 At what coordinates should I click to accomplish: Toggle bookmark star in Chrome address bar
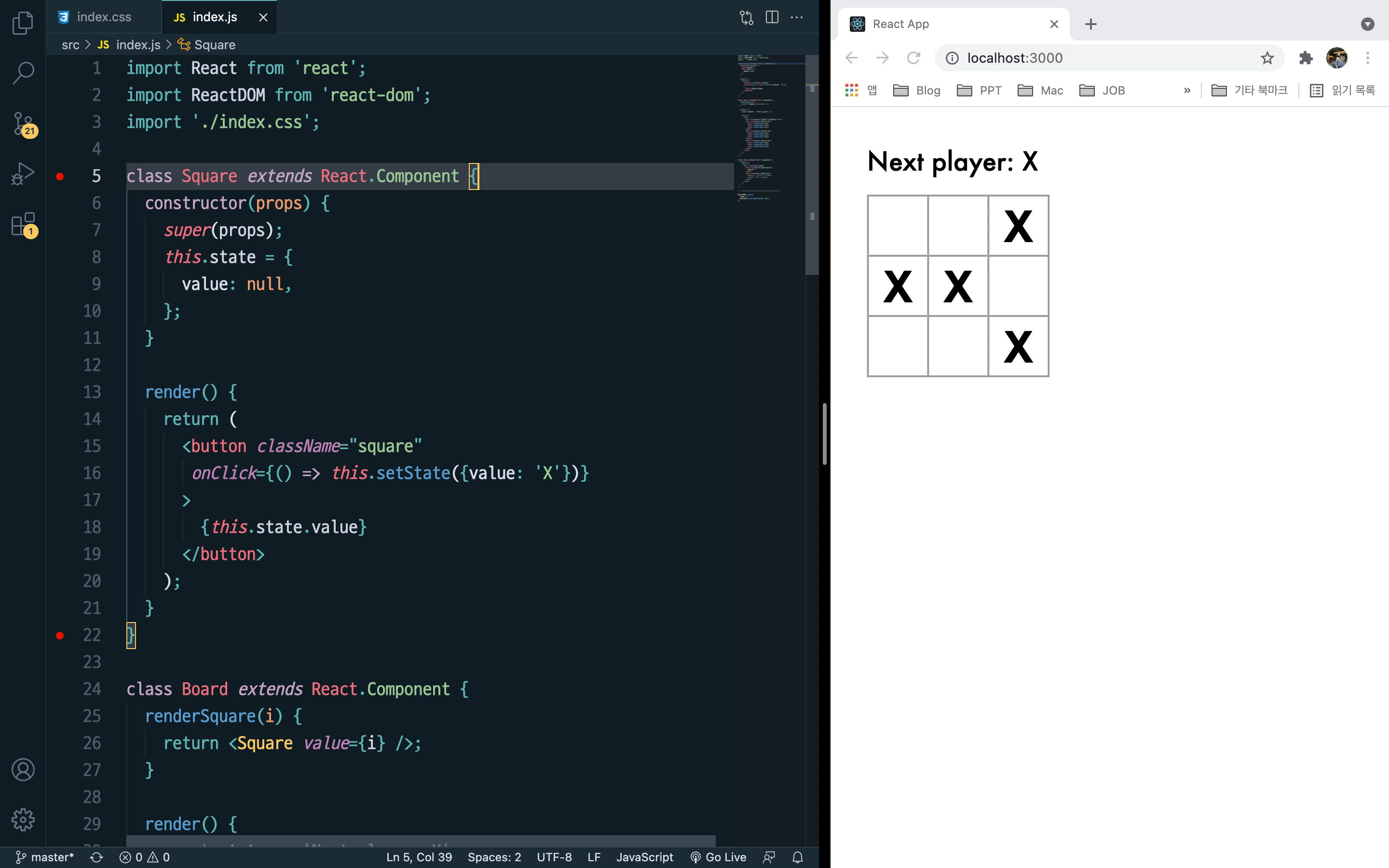pos(1267,58)
